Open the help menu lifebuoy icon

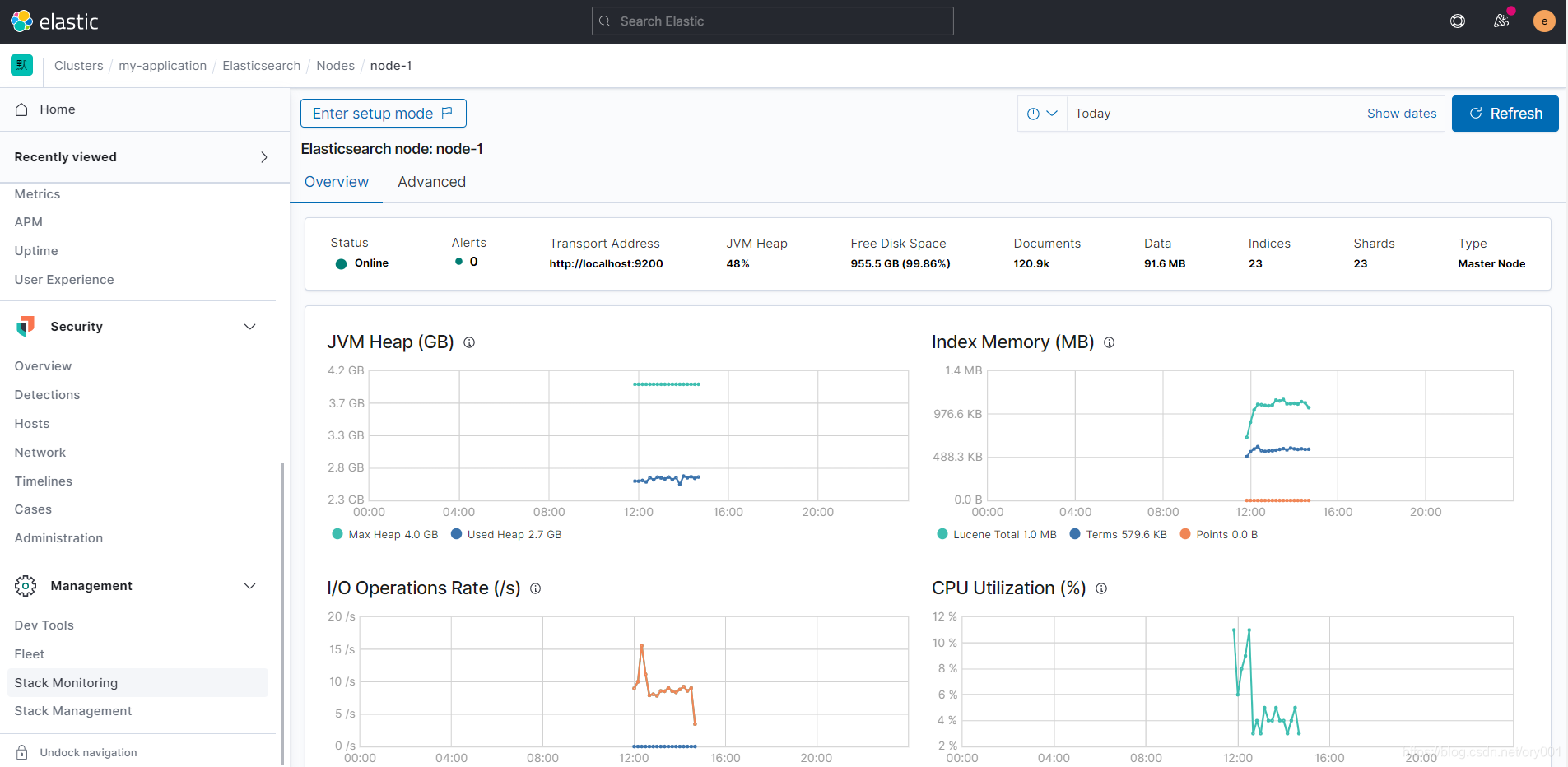1458,21
